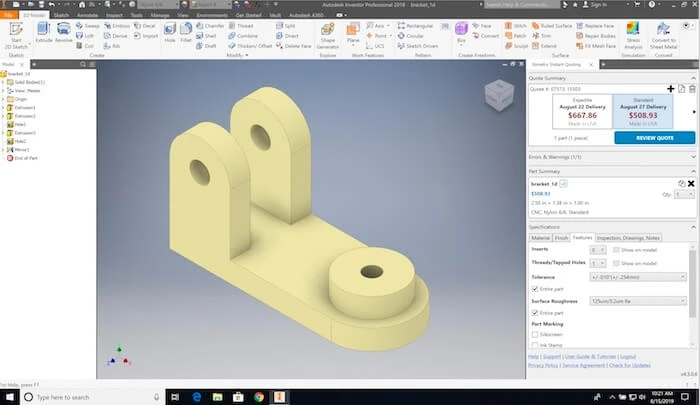Collapse the Specifications section
Viewport: 700px width, 405px height.
[x=693, y=227]
